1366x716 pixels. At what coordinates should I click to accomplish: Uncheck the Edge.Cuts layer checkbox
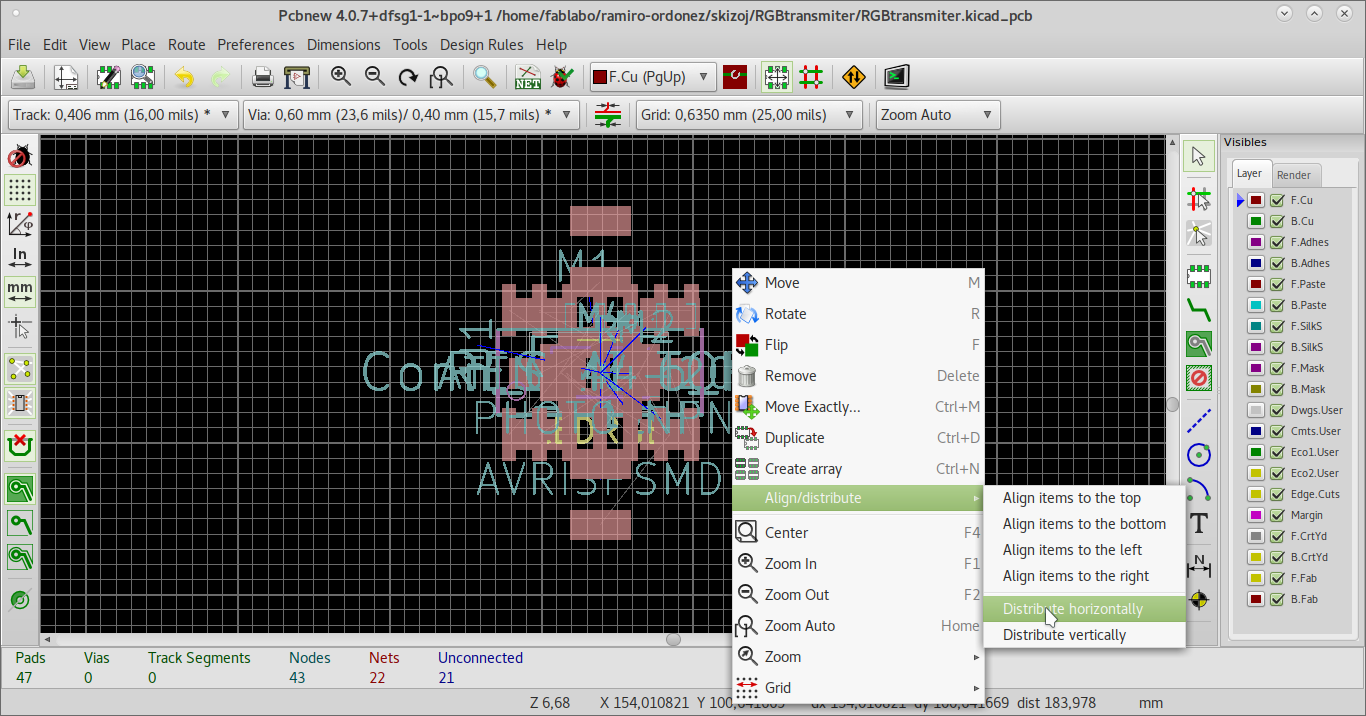[x=1277, y=494]
